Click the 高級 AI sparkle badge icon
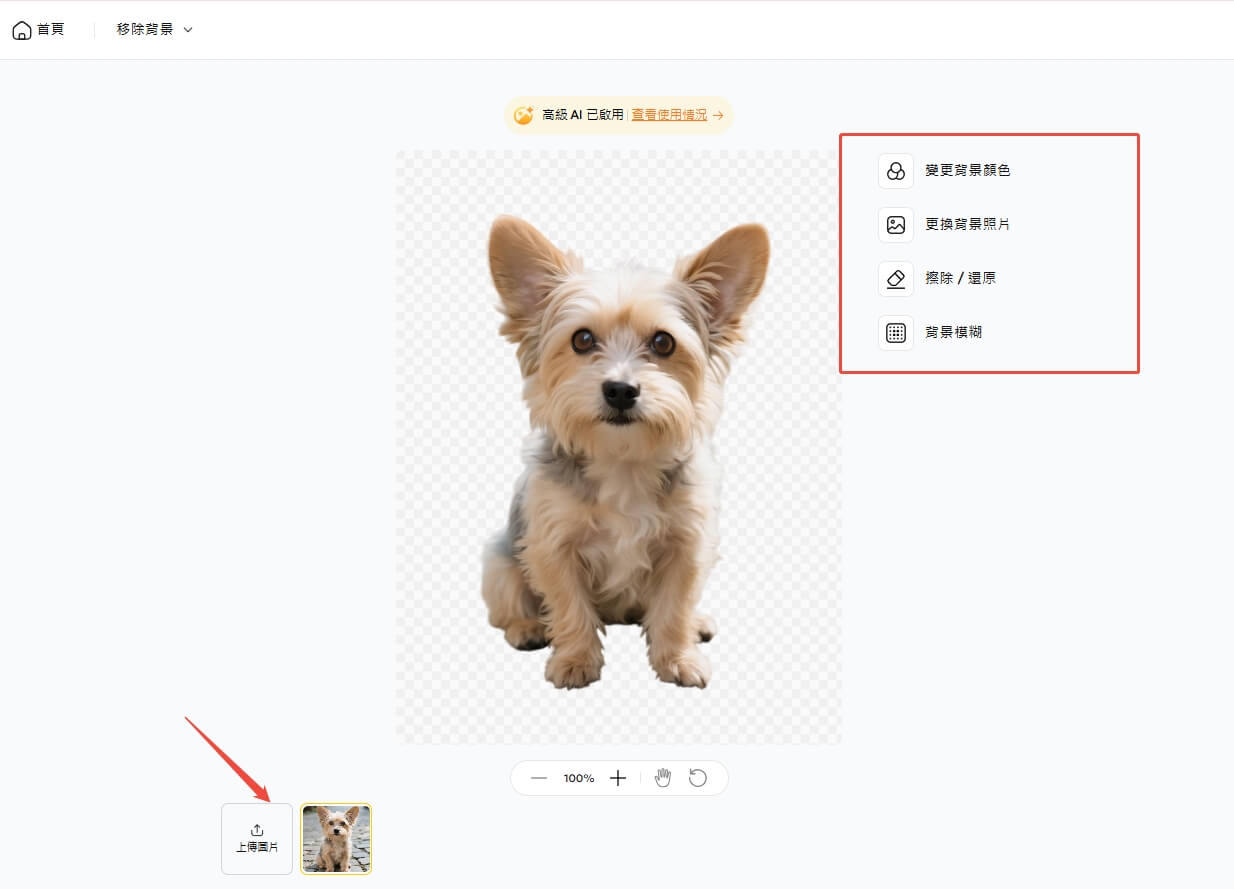Image resolution: width=1234 pixels, height=889 pixels. coord(523,115)
